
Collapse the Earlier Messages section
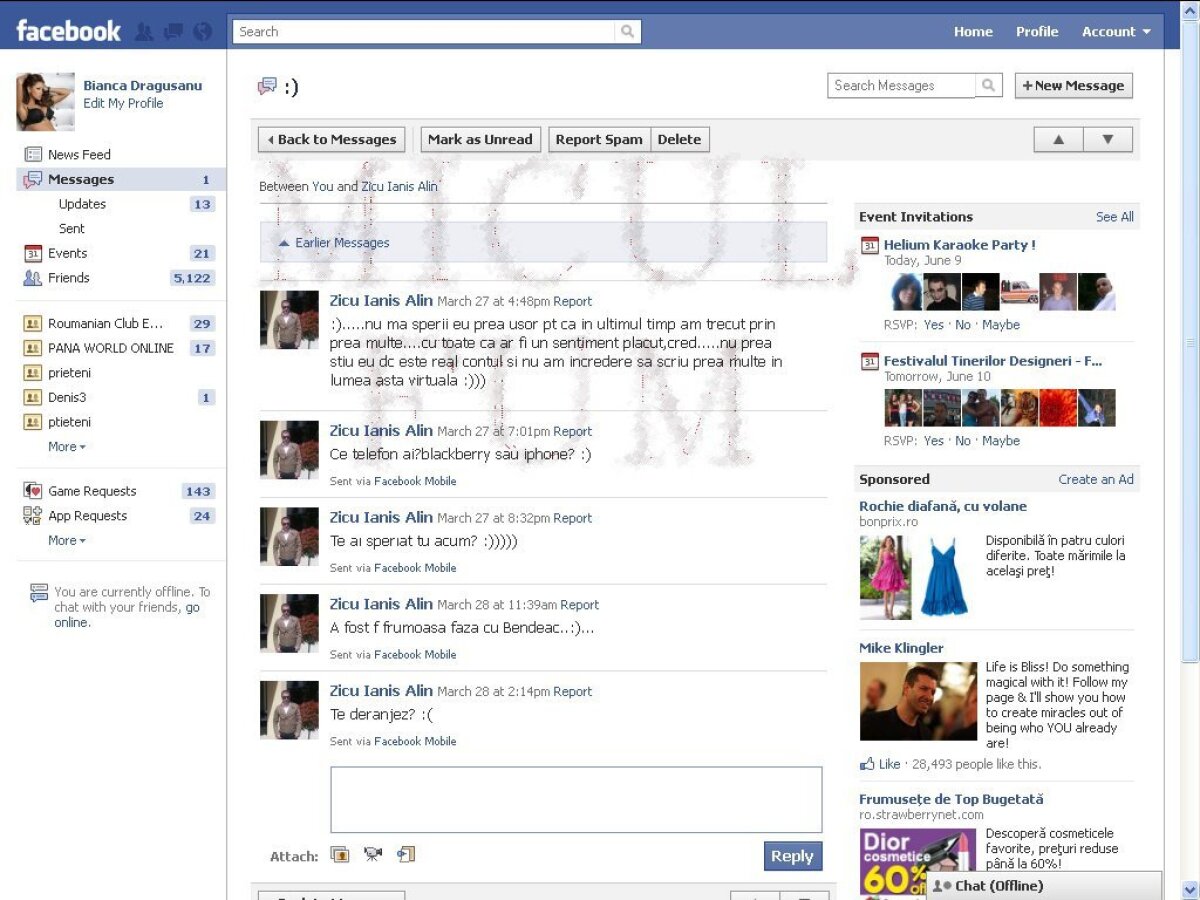tap(340, 242)
